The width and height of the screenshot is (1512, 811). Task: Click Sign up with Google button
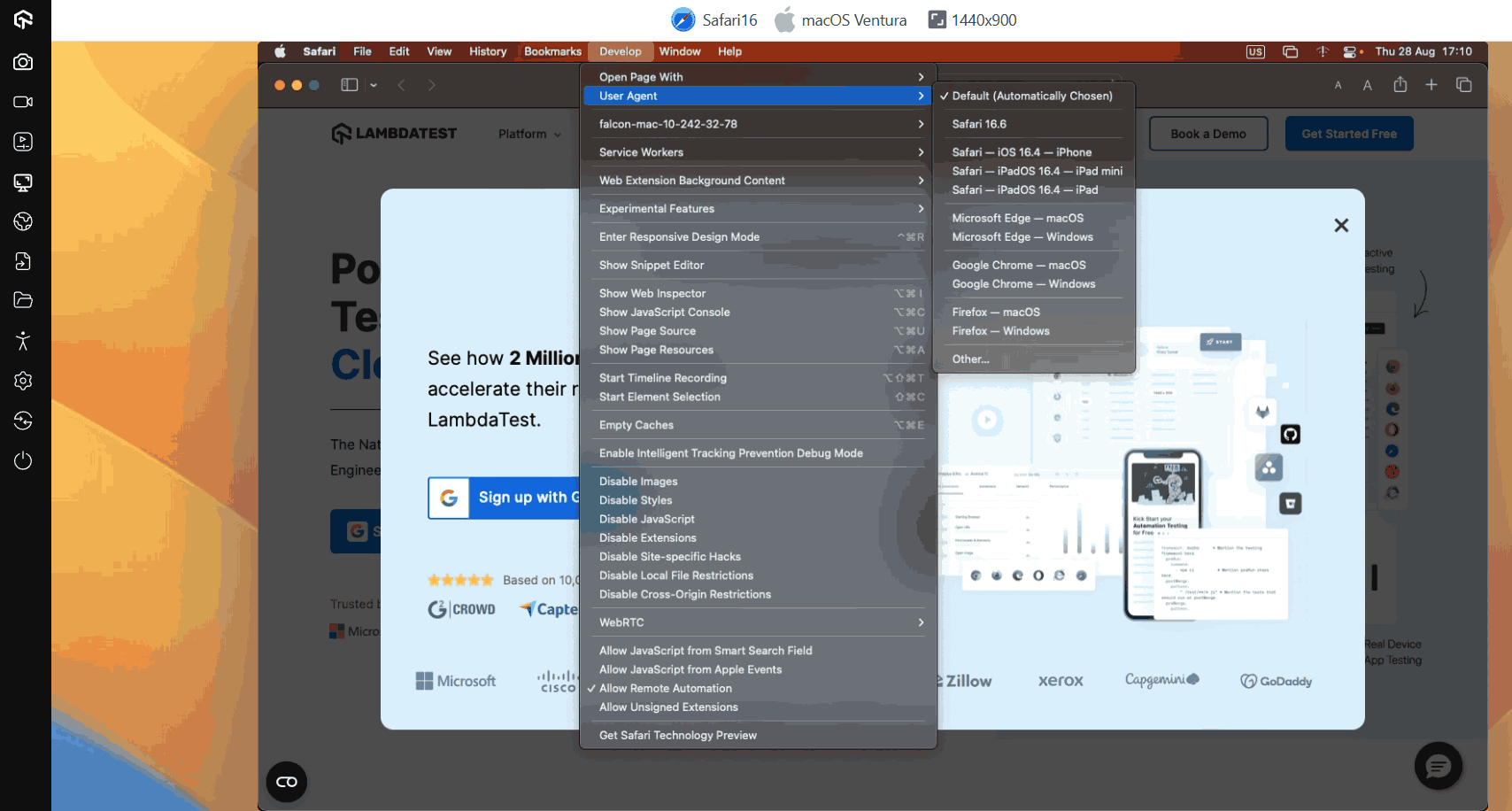[x=504, y=498]
